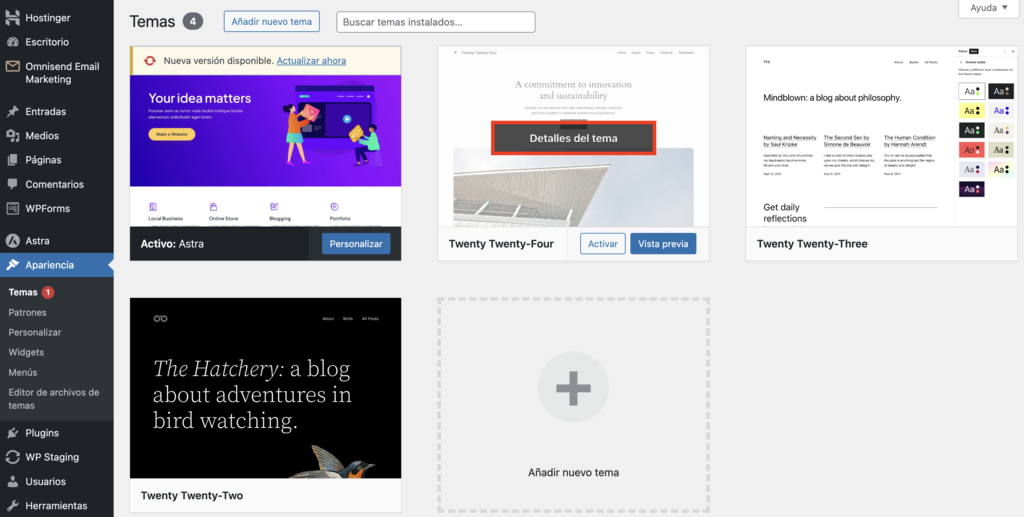
Task: Click the Twenty Twenty-Three theme name
Action: [x=812, y=243]
